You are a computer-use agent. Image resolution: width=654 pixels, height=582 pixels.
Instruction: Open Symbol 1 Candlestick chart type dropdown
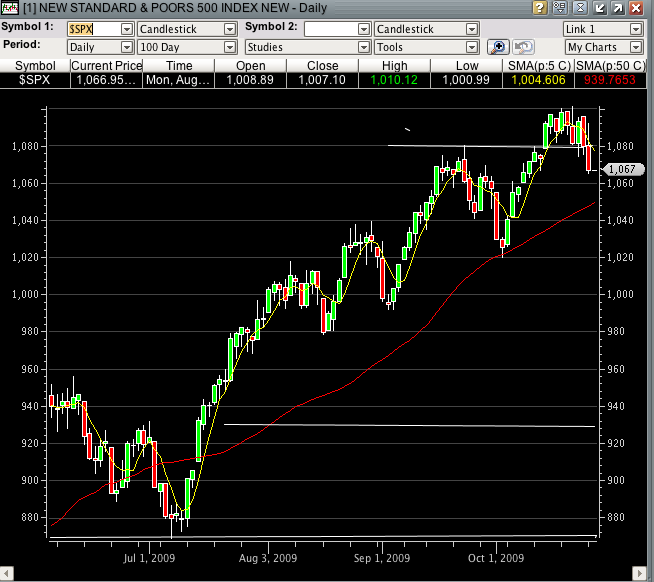(x=186, y=29)
